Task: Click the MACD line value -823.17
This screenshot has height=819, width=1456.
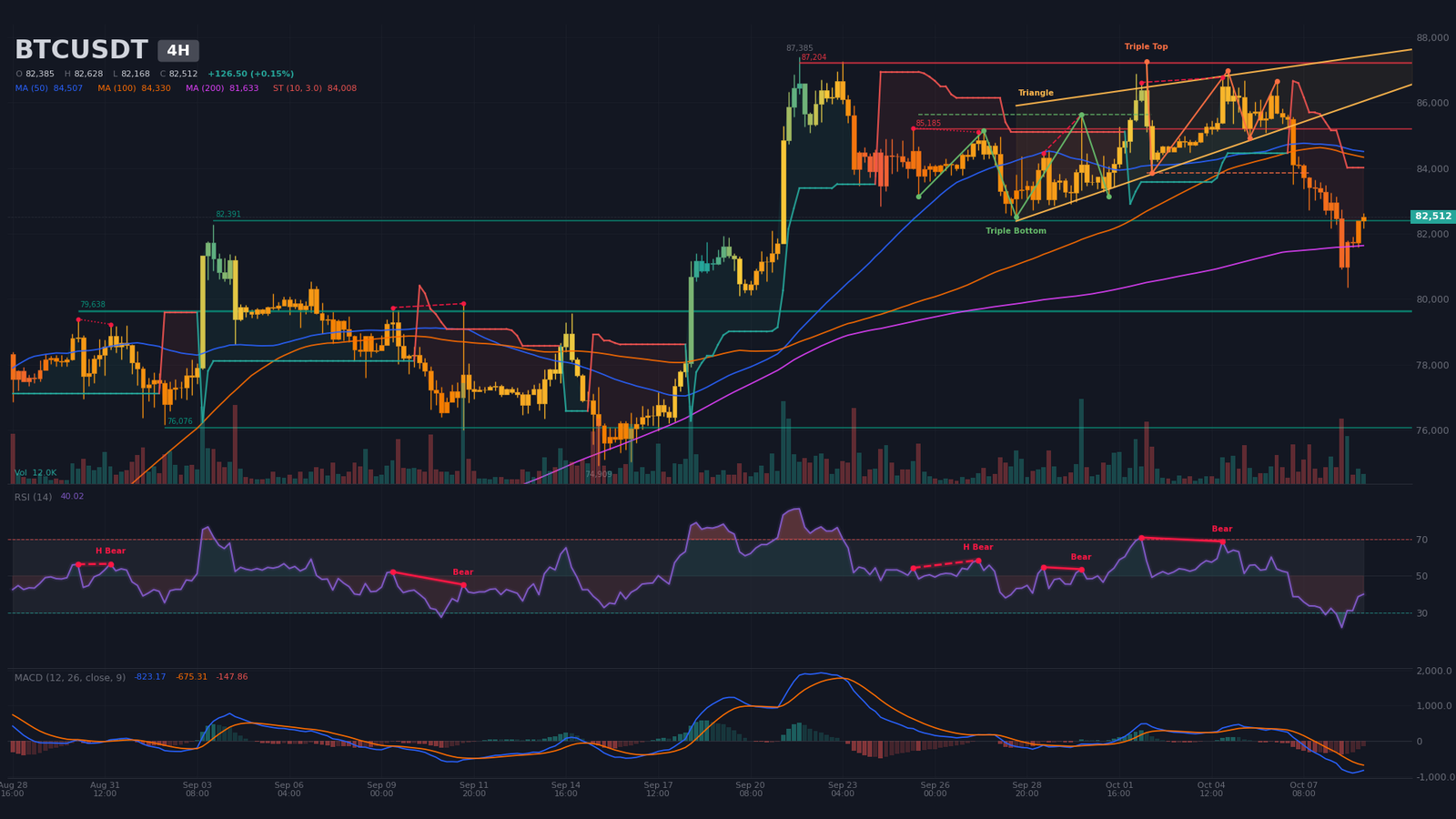Action: pos(150,677)
